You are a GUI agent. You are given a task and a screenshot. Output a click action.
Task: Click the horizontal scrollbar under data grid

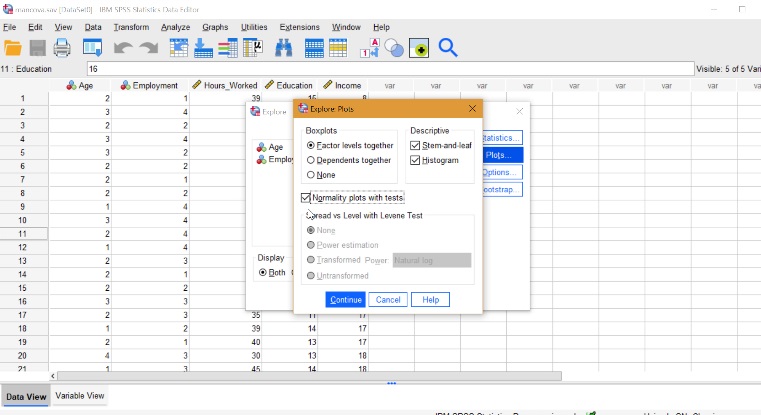click(x=309, y=376)
